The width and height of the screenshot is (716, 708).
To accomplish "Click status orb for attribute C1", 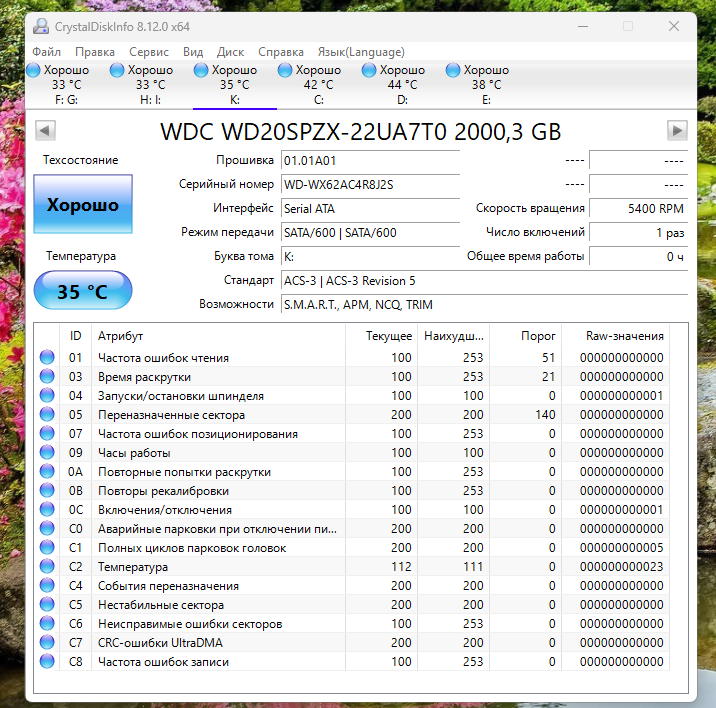I will 47,547.
